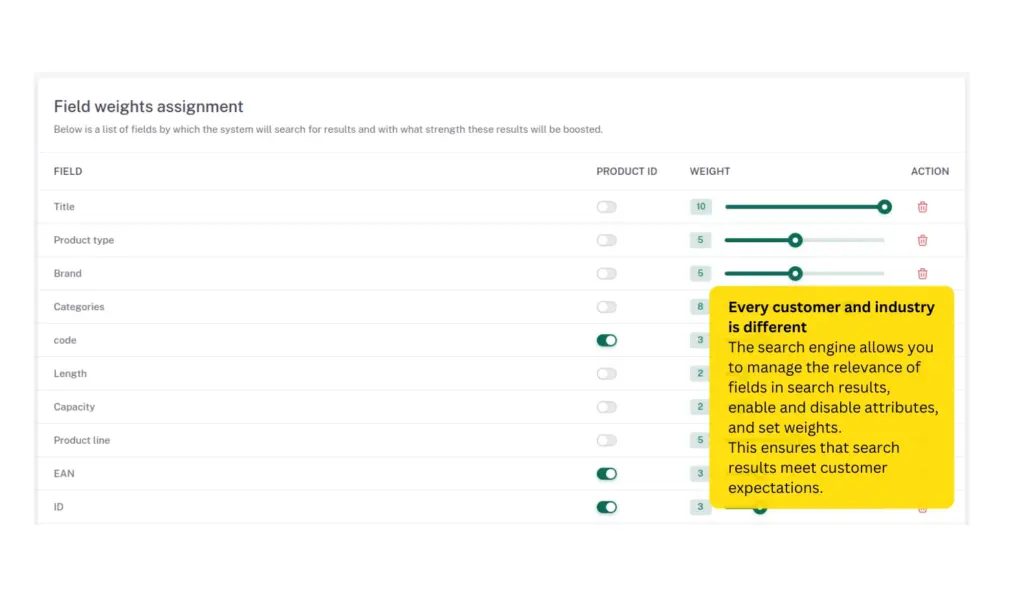The height and width of the screenshot is (592, 1024).
Task: Click the Categories weight value 8
Action: pos(699,307)
